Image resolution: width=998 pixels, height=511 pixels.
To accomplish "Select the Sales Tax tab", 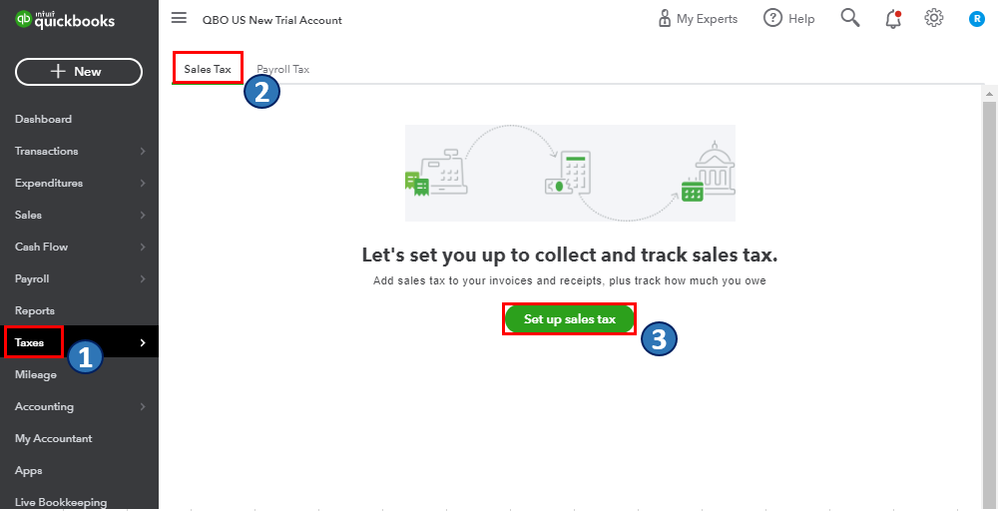I will tap(207, 69).
